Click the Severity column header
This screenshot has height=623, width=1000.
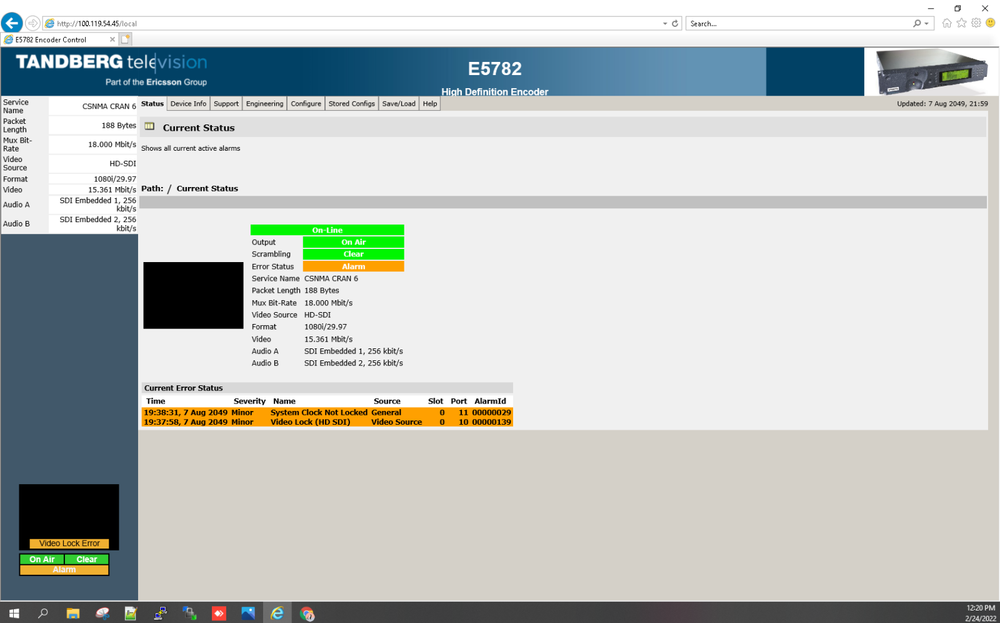coord(249,402)
